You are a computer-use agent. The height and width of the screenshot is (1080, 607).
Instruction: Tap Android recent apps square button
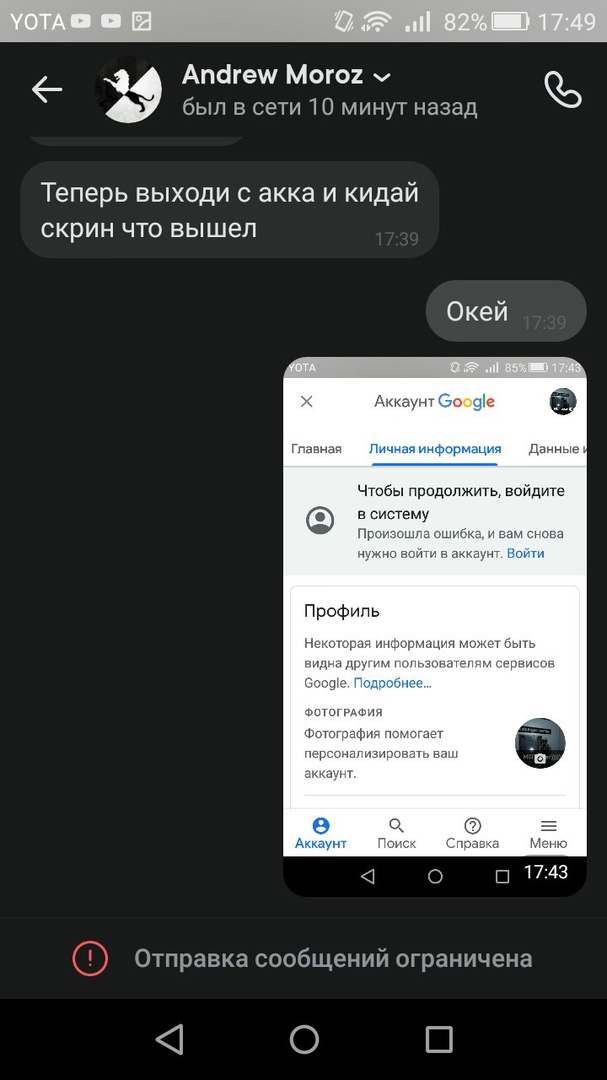click(438, 1039)
